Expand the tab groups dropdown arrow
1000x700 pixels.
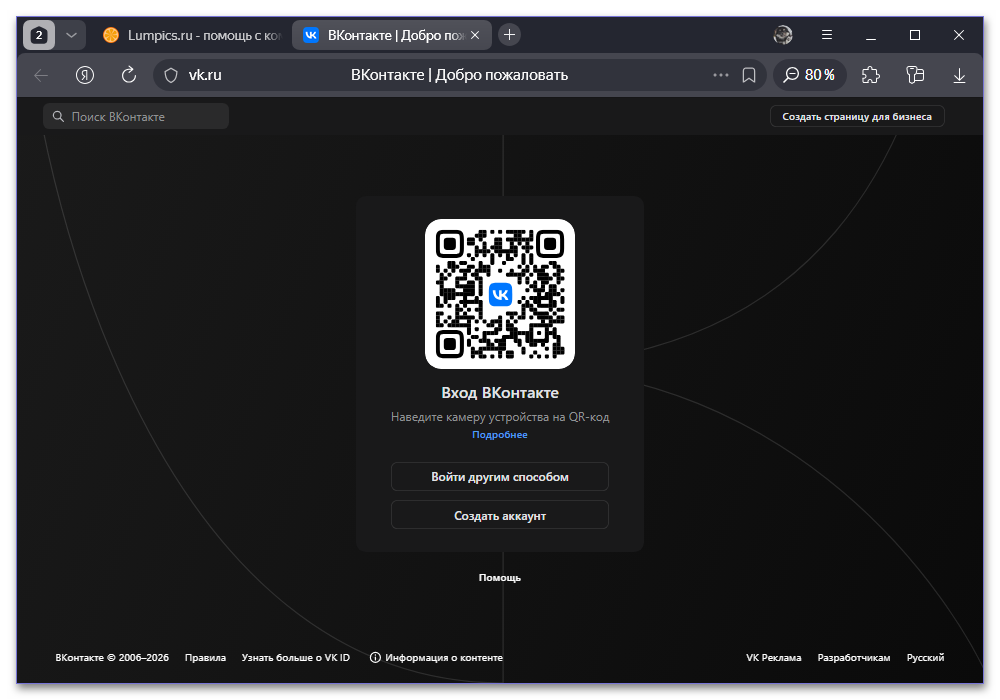coord(71,35)
